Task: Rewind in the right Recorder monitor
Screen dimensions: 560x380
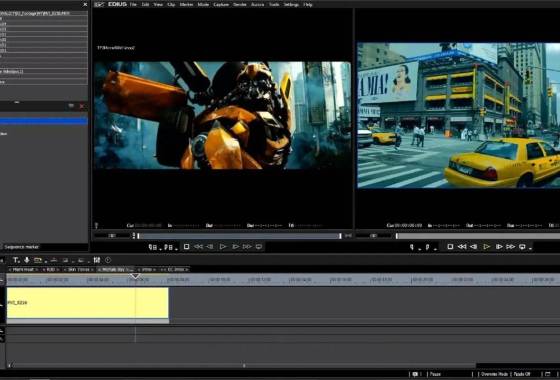Action: (x=462, y=247)
